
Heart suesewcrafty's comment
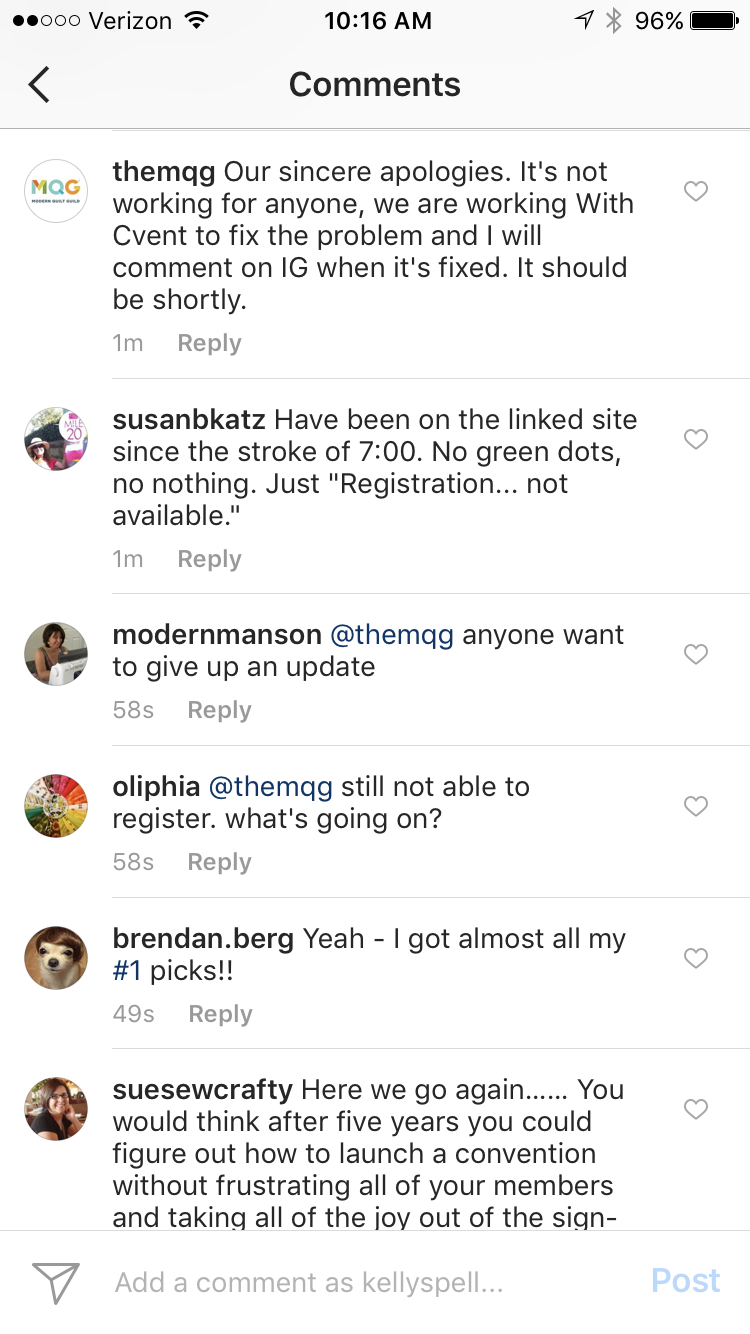click(696, 1109)
